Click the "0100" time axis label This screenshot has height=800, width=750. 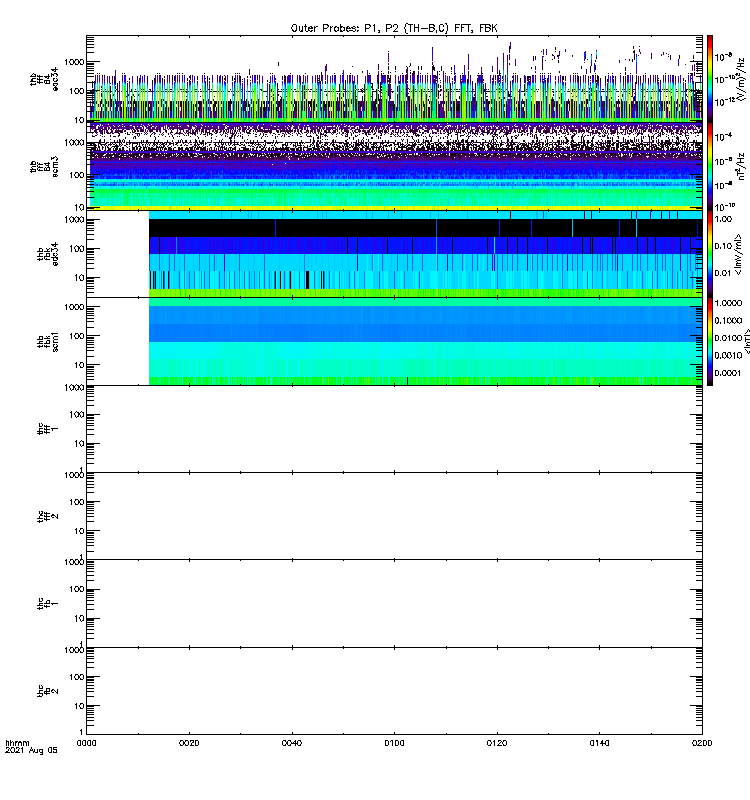coord(394,743)
